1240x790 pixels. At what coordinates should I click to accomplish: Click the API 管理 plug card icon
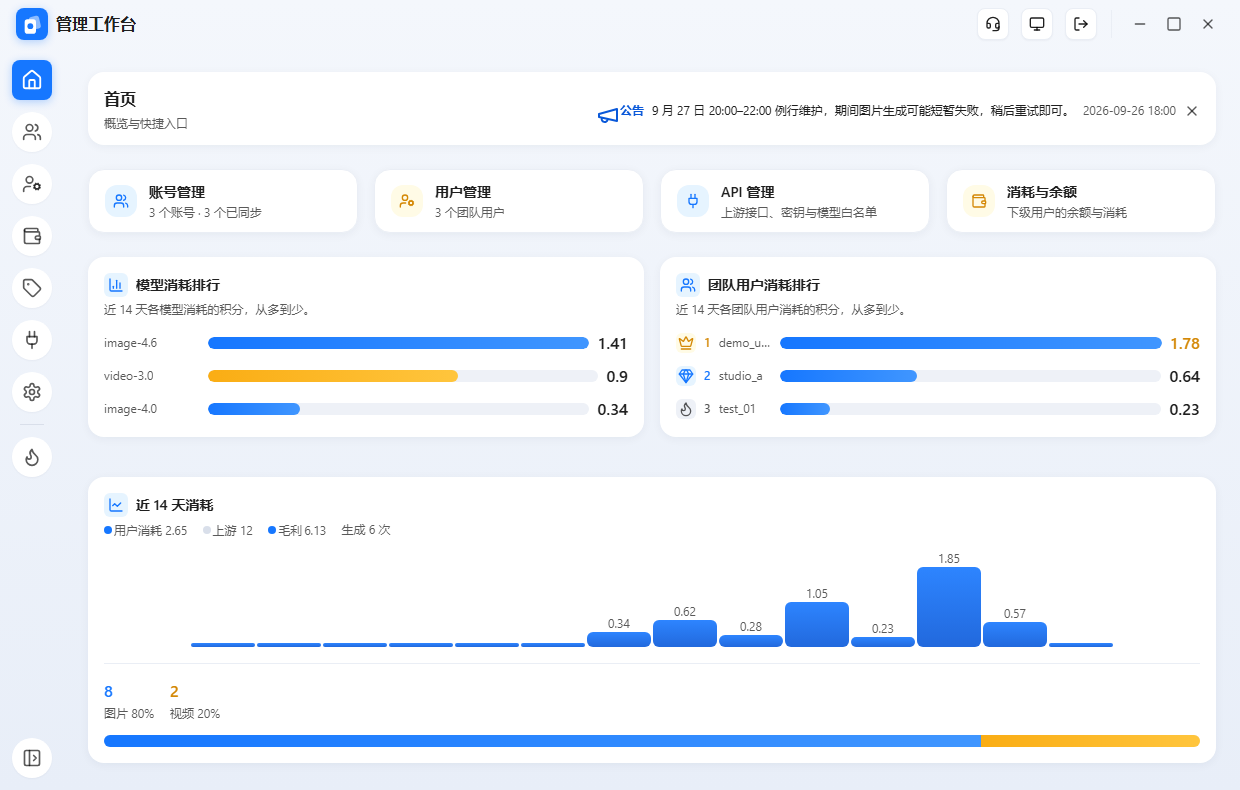tap(693, 201)
